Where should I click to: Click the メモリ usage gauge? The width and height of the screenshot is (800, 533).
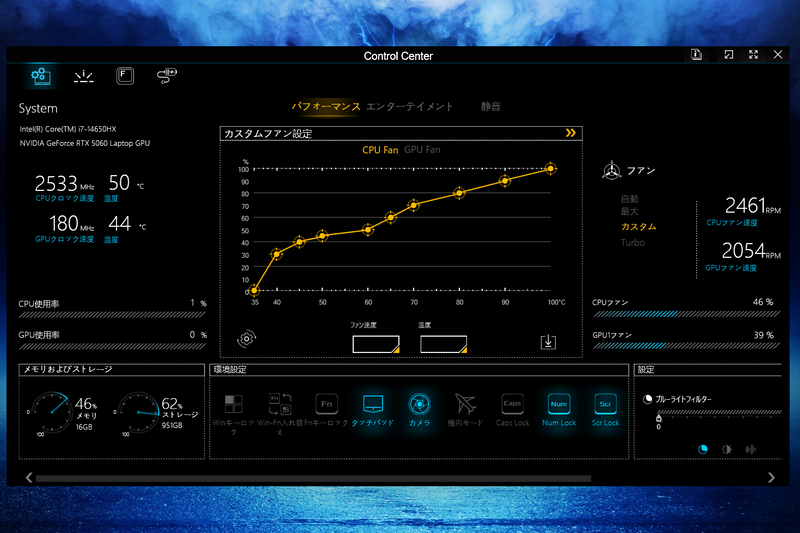click(51, 412)
